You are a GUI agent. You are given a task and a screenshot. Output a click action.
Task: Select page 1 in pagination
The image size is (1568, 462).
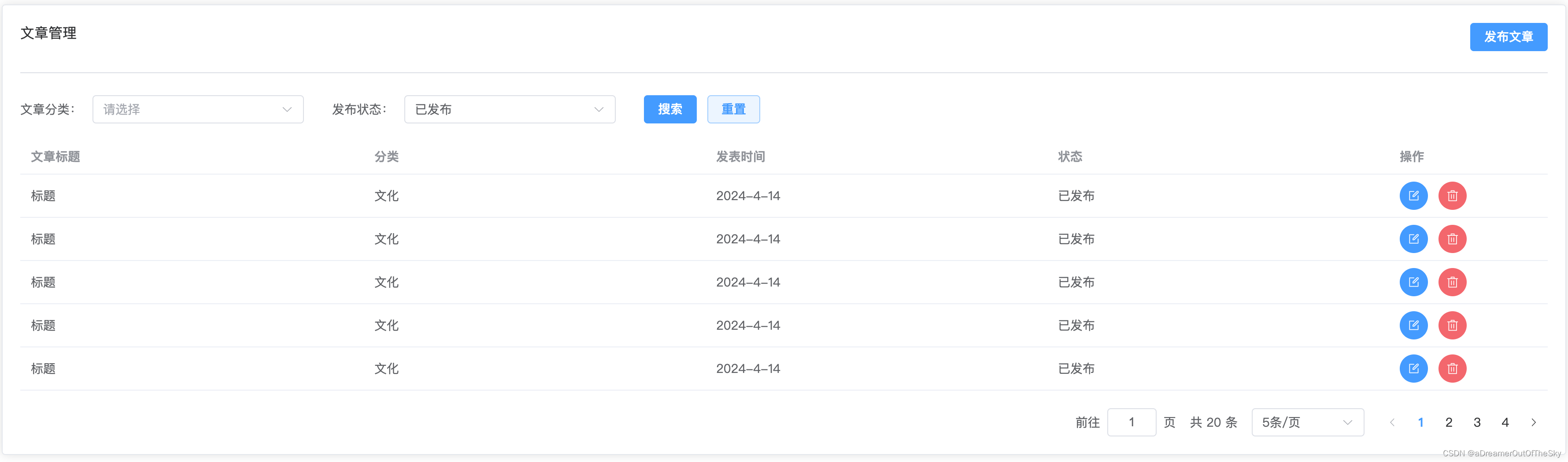point(1420,422)
